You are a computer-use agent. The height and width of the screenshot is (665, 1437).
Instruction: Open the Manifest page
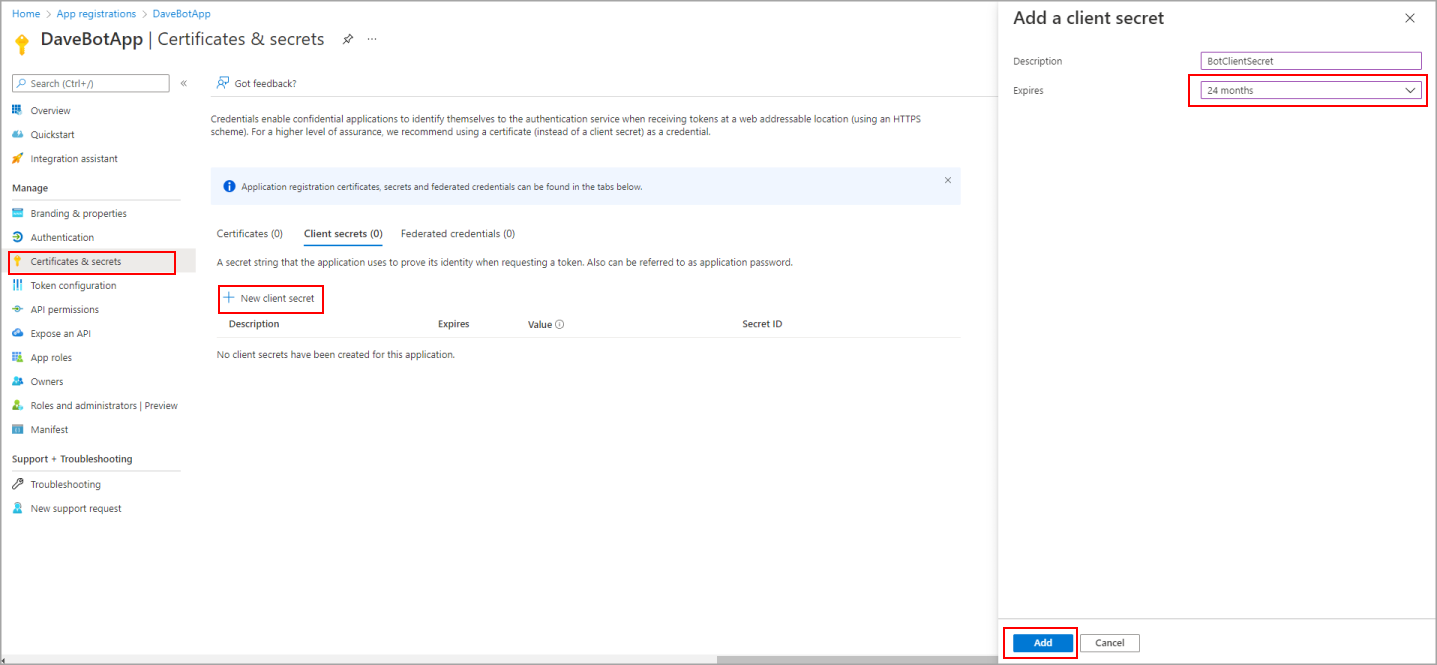(49, 430)
